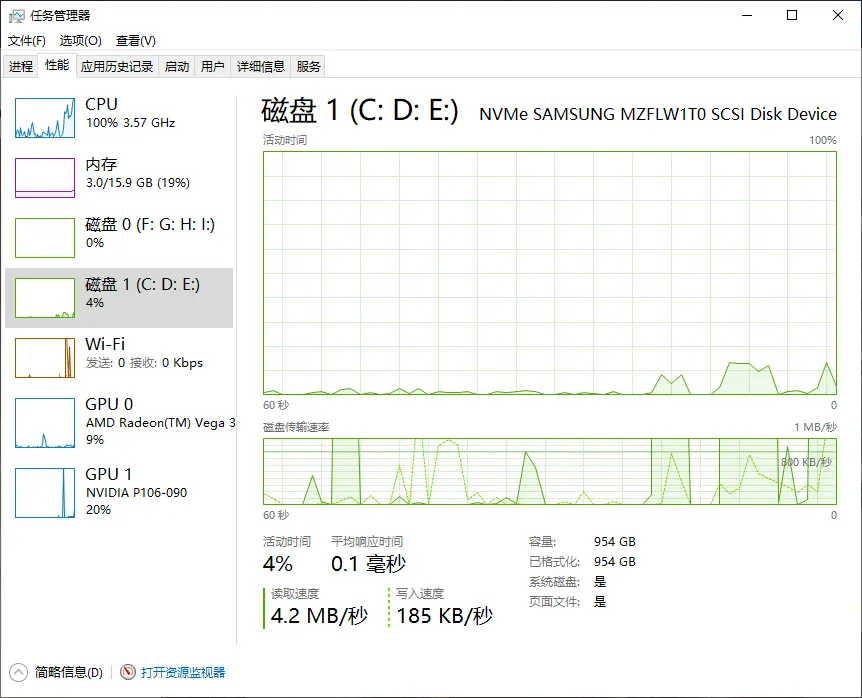
Task: Click the 页面文件 是 value
Action: pos(600,602)
